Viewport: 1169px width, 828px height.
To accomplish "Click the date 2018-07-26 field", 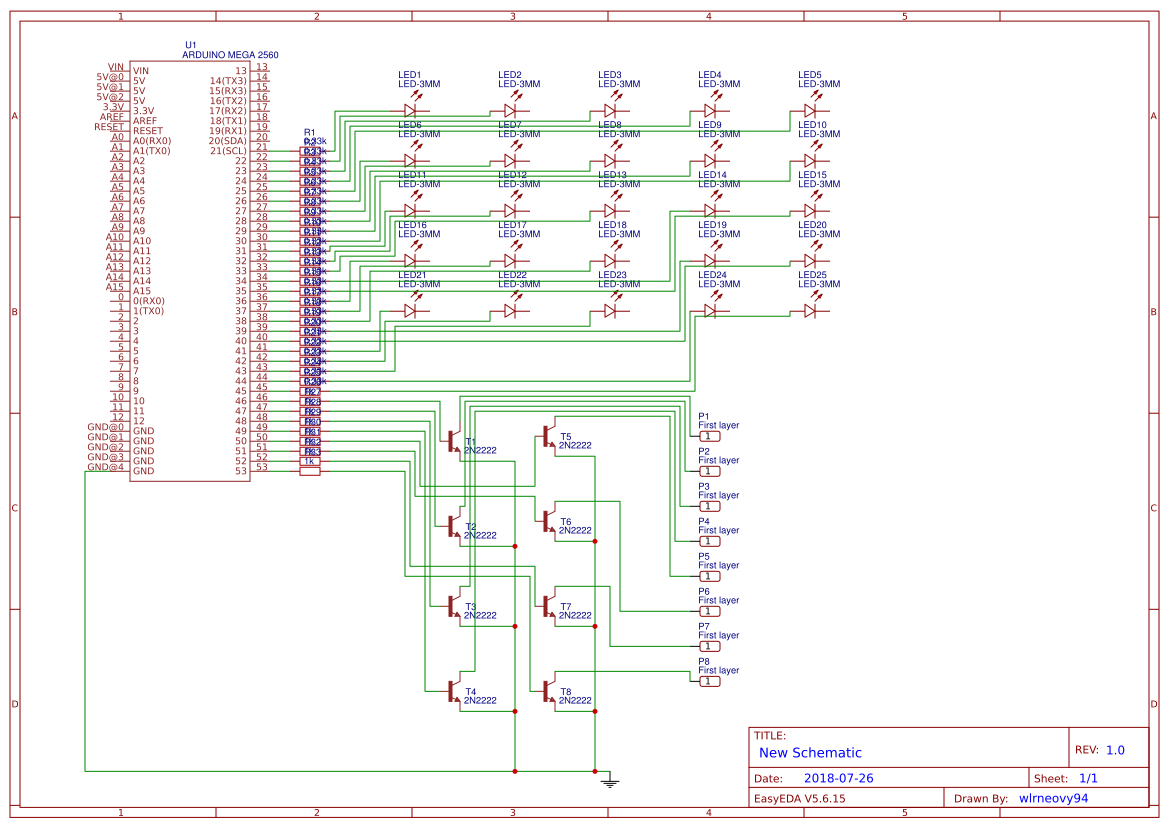I will 839,778.
